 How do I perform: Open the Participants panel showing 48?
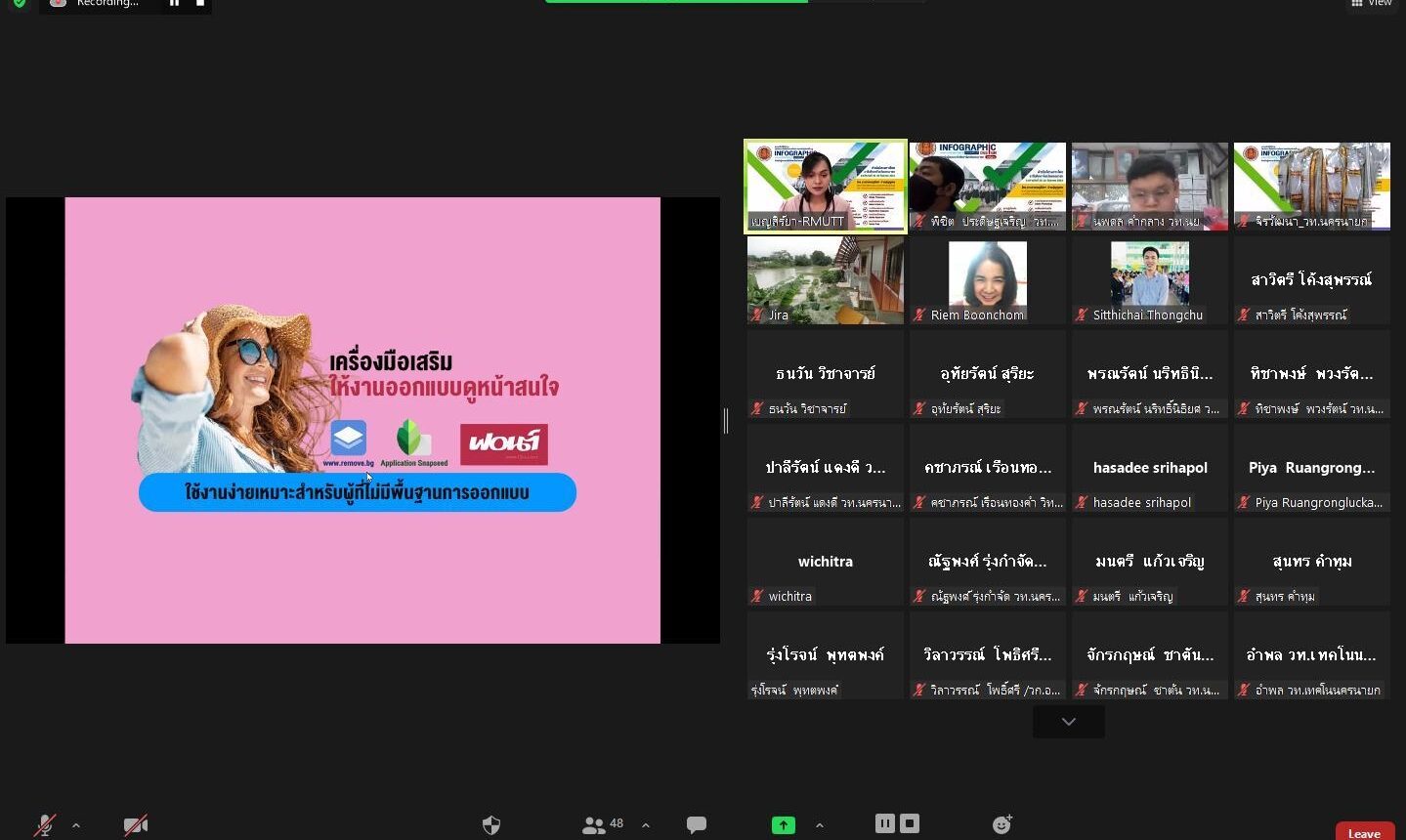point(603,825)
